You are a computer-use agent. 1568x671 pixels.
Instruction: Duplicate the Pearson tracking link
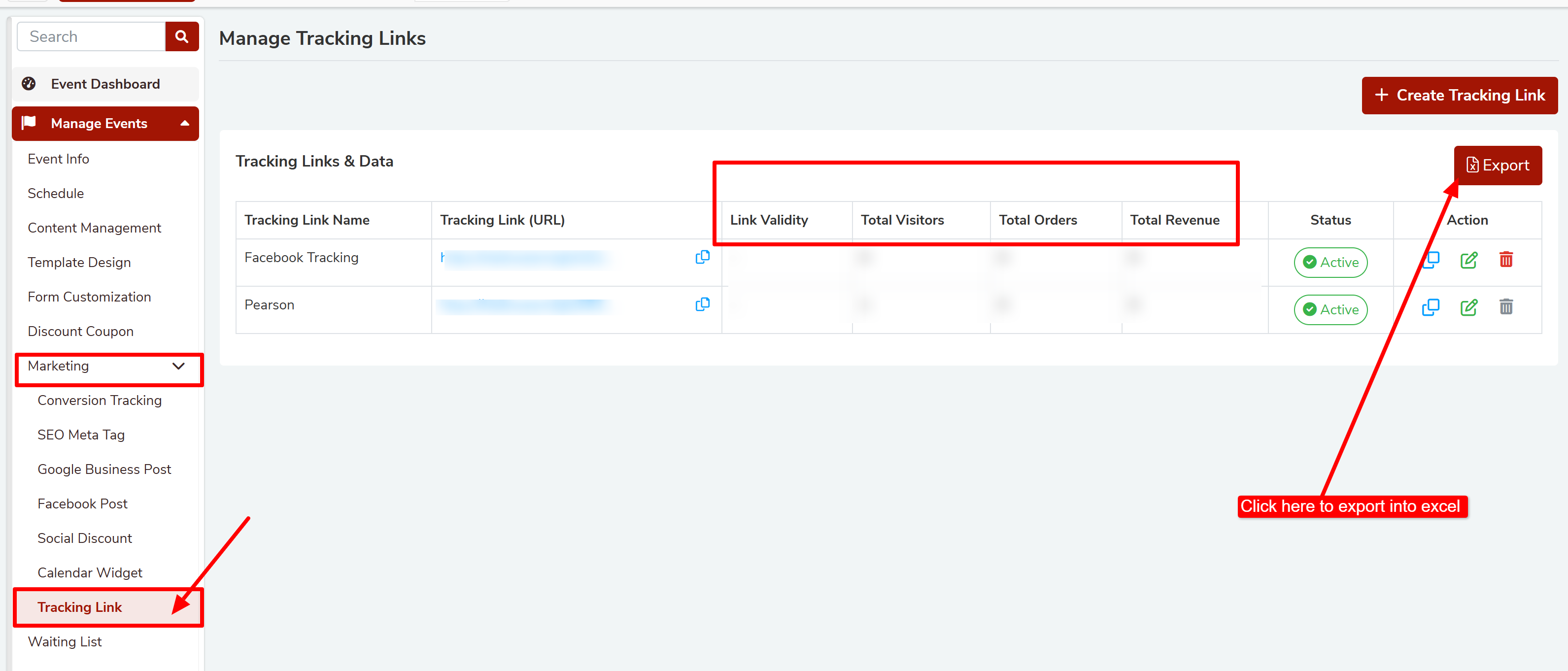(1430, 308)
